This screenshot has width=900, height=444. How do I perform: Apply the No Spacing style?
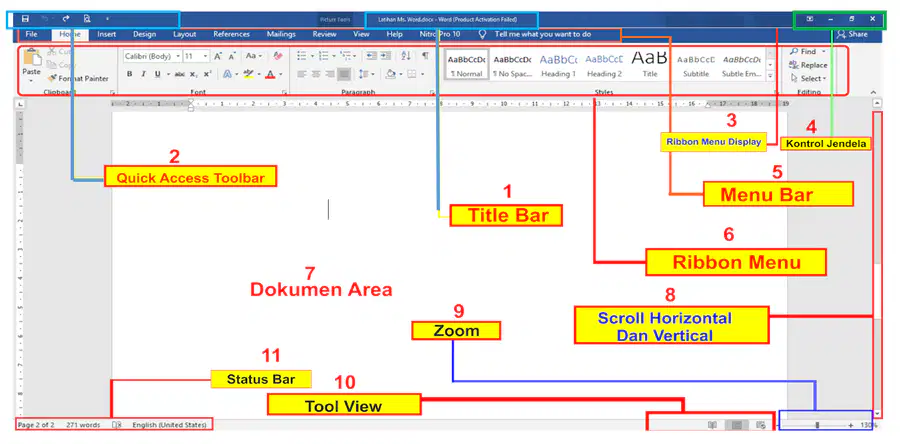click(x=512, y=65)
